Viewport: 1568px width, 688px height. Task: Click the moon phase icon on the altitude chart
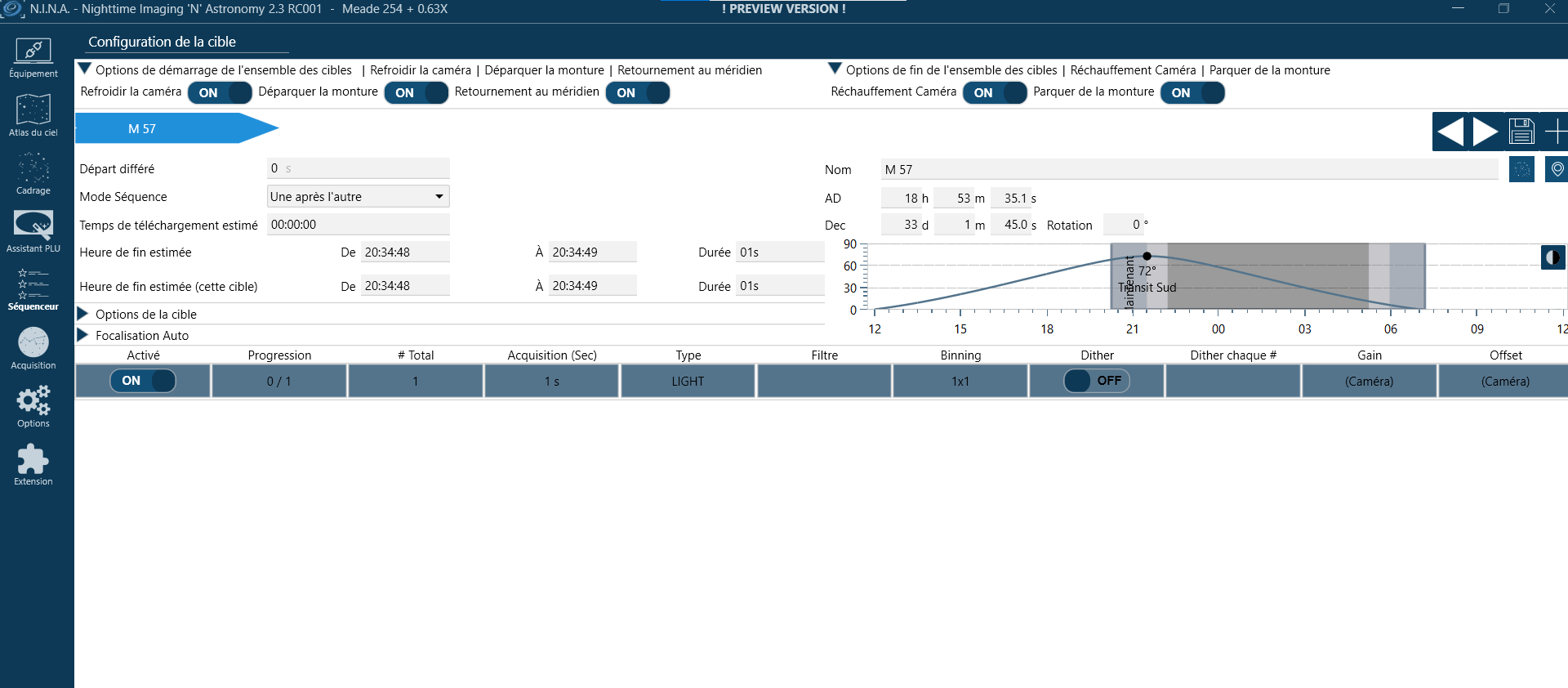pos(1552,257)
